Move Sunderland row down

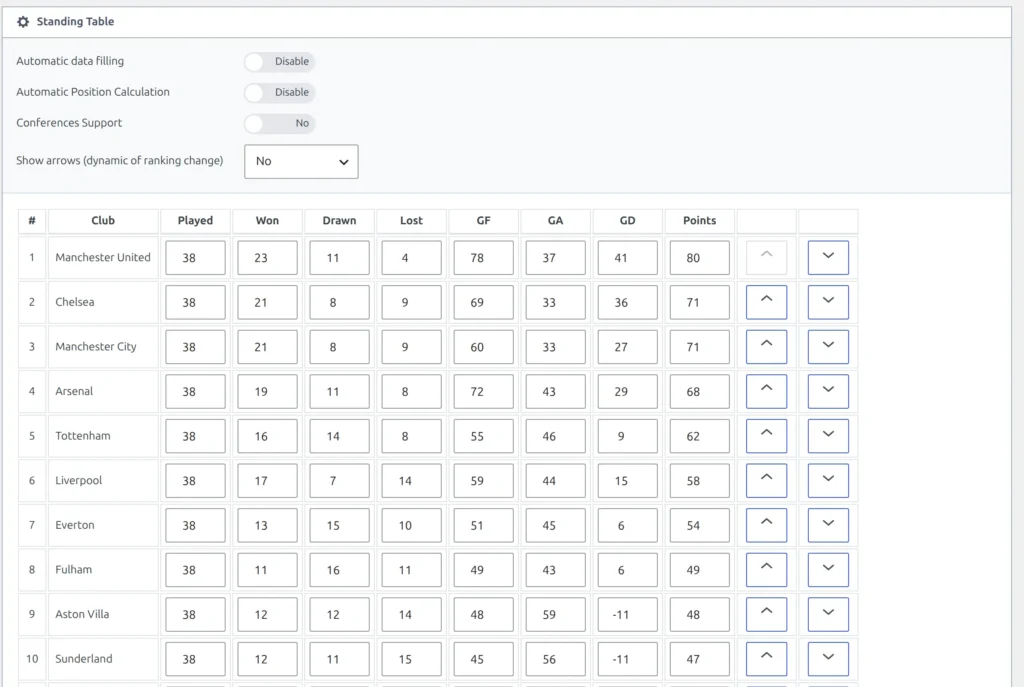(x=828, y=658)
